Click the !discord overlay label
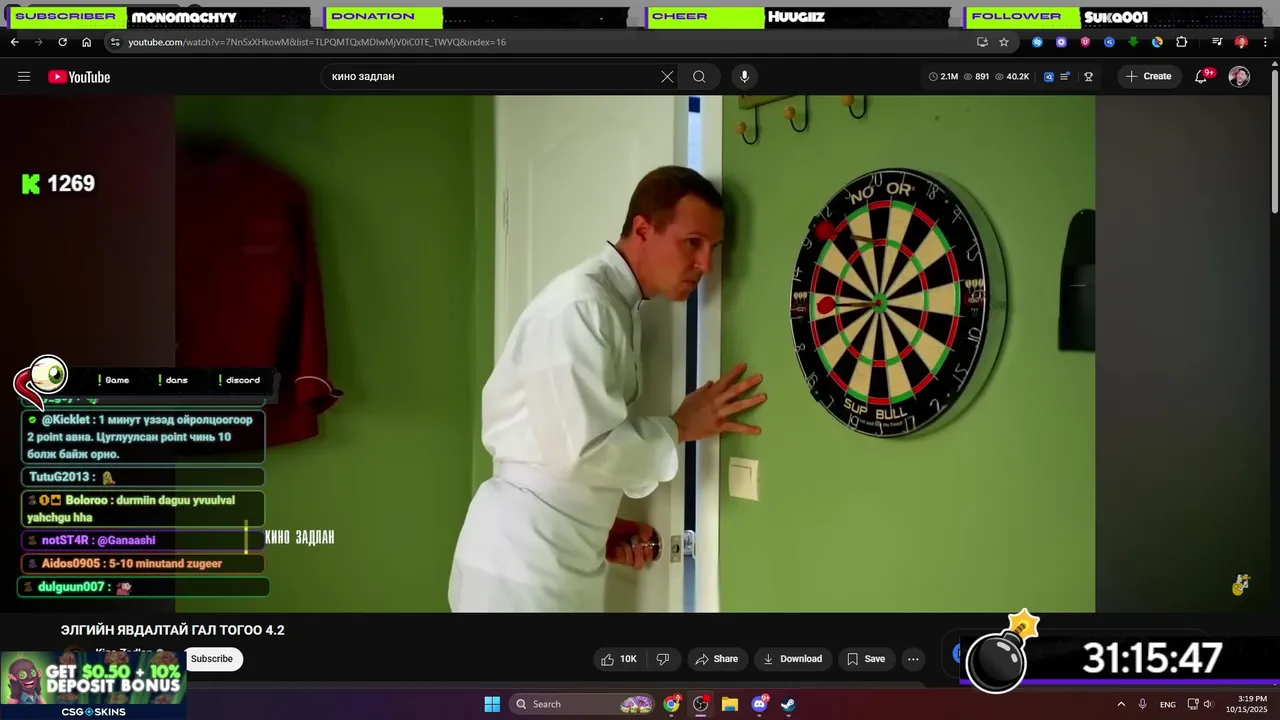The width and height of the screenshot is (1280, 720). point(239,380)
